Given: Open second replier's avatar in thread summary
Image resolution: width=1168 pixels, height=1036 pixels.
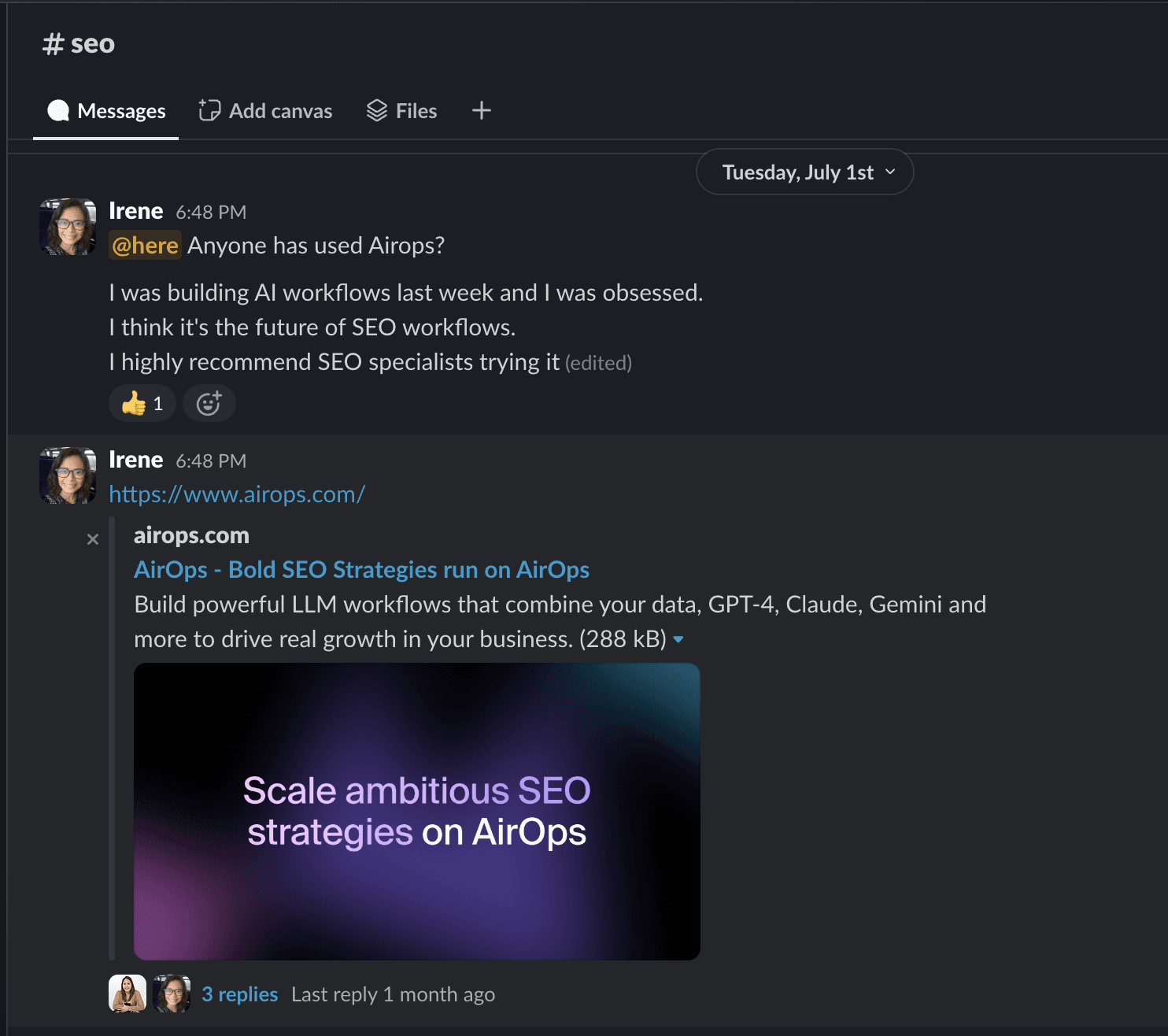Looking at the screenshot, I should pos(172,993).
